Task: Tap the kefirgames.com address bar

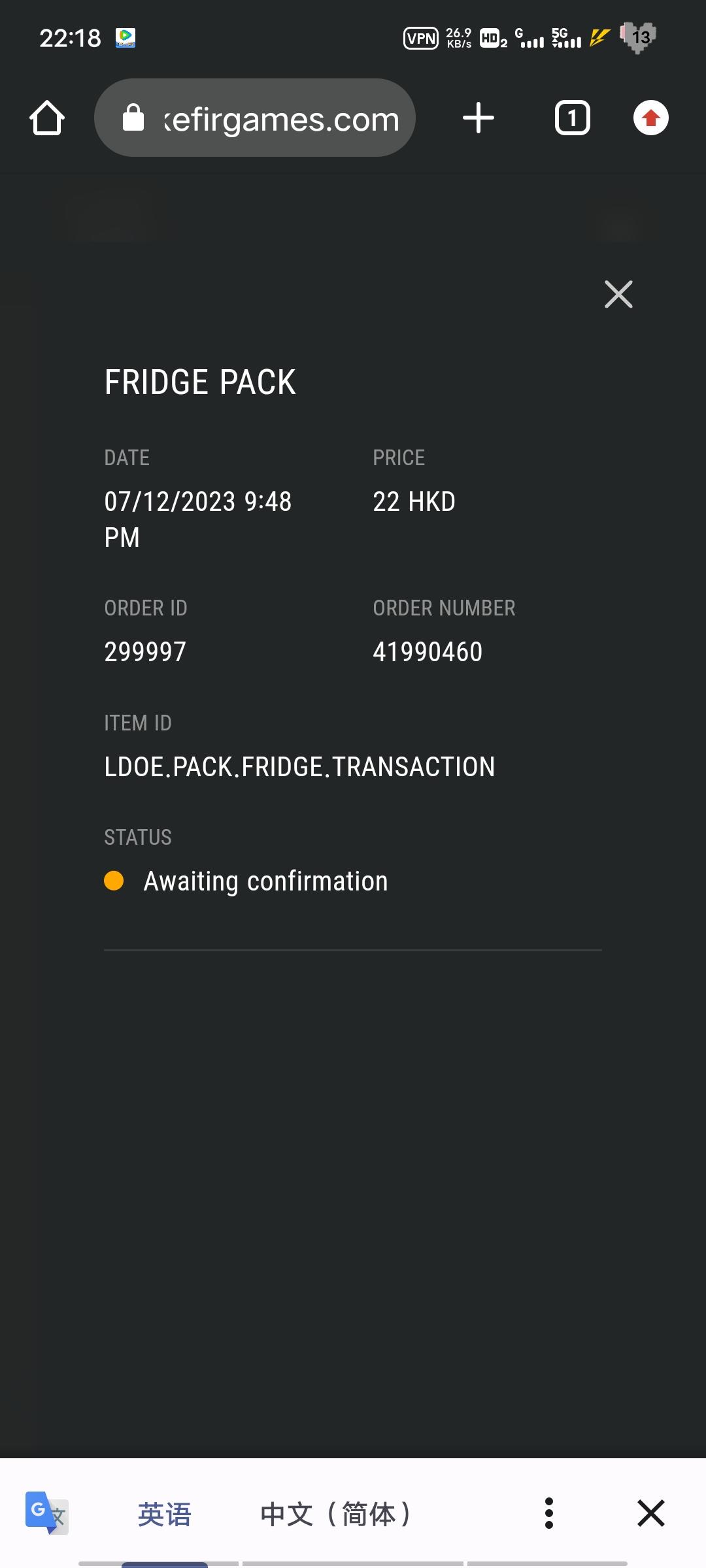Action: [281, 119]
